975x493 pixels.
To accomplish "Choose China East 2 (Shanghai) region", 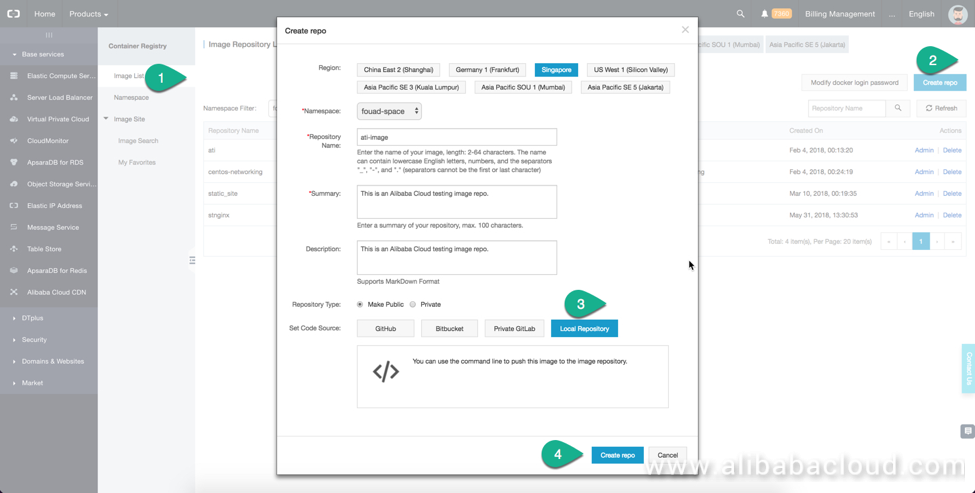I will coord(398,70).
